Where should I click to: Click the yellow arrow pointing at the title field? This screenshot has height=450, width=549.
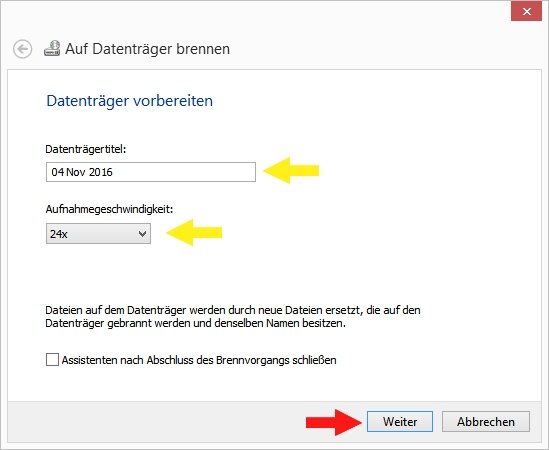tap(291, 171)
